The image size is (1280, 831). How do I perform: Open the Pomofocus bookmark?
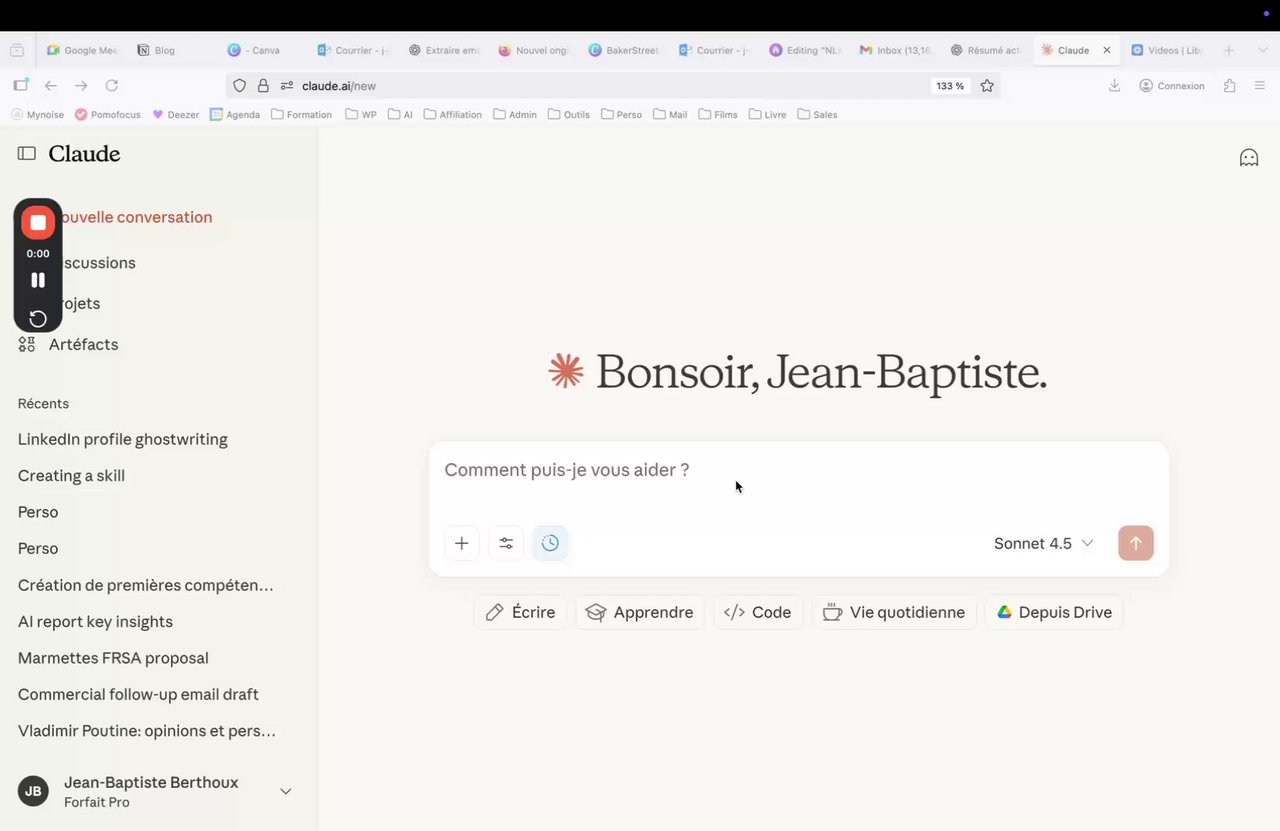coord(108,115)
